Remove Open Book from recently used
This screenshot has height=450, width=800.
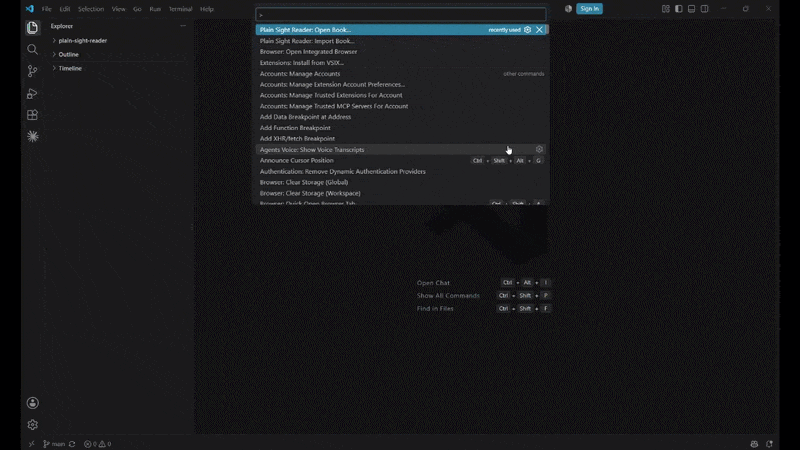tap(539, 30)
